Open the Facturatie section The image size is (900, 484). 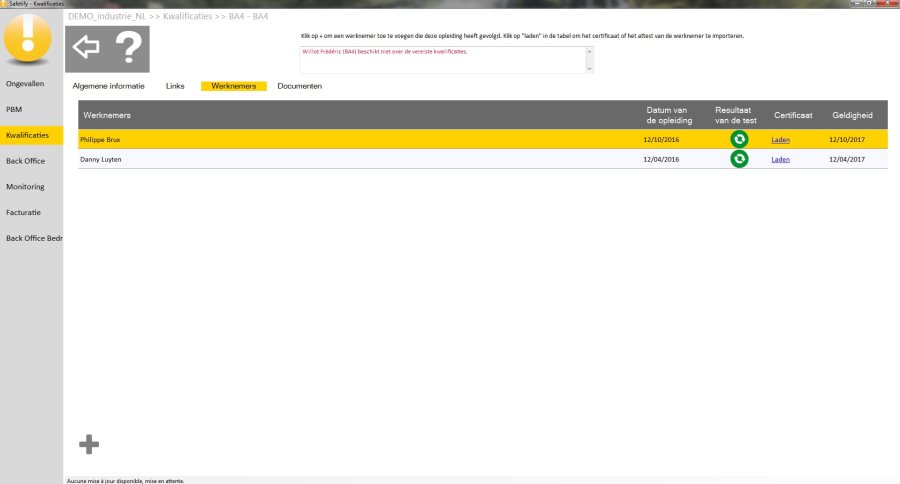[24, 212]
